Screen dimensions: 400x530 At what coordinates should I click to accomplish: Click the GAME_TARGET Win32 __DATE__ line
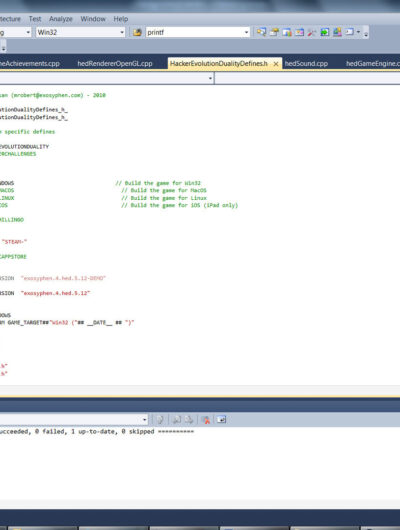[x=67, y=323]
